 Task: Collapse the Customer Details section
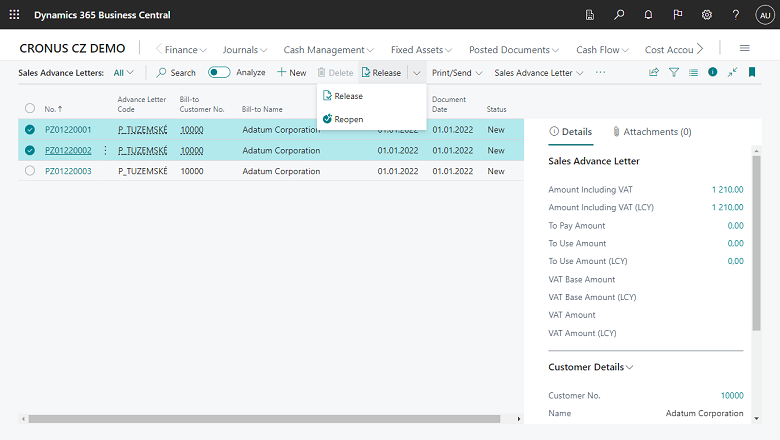[590, 367]
